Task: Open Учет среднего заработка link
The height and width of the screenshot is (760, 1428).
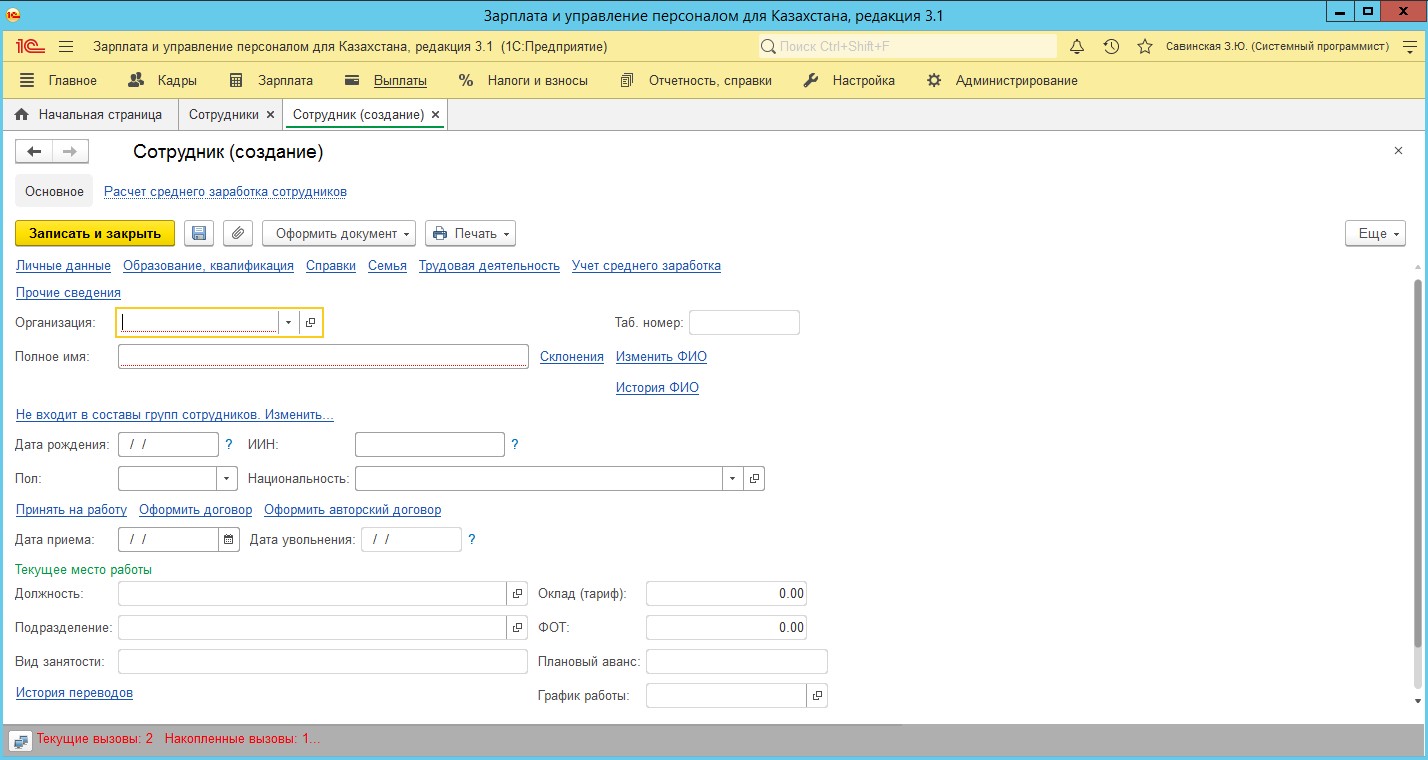Action: [x=646, y=265]
